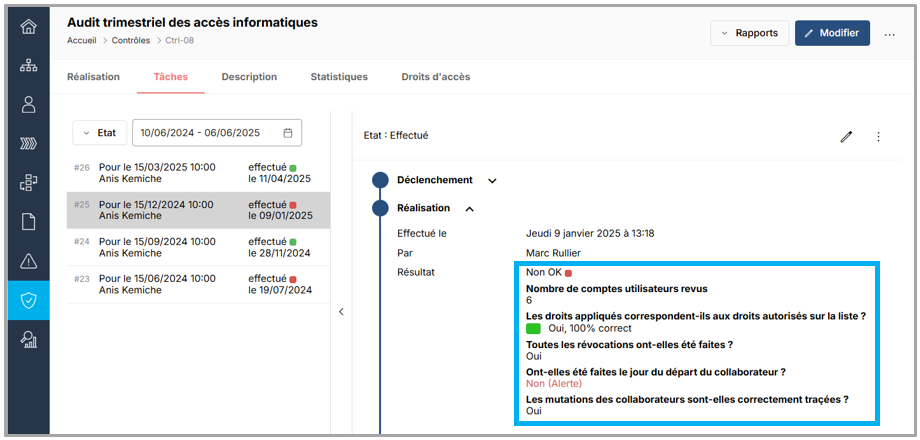
Task: Open the vertical three-dot task menu
Action: click(x=878, y=137)
